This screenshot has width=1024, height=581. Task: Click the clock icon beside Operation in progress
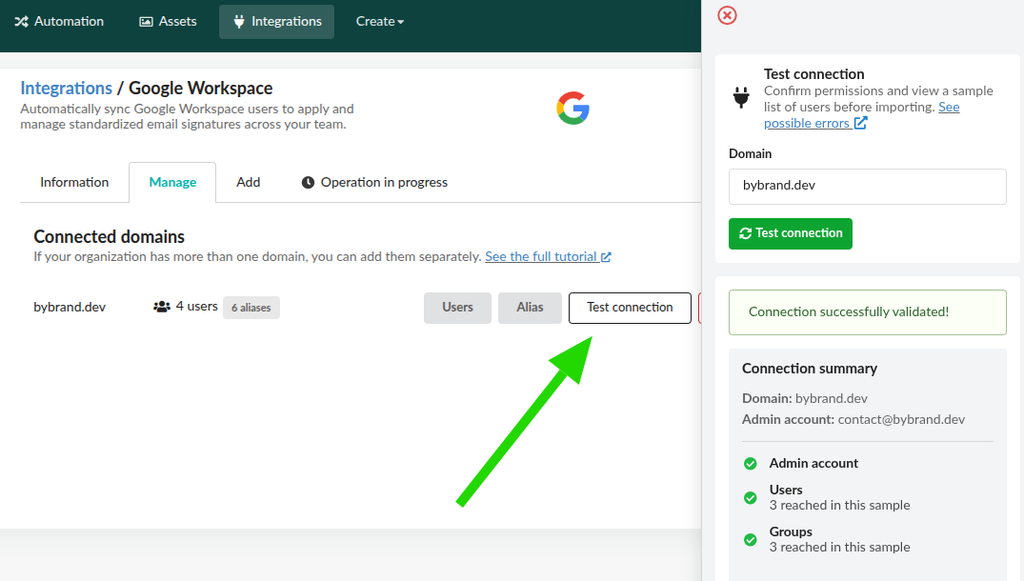click(x=308, y=183)
